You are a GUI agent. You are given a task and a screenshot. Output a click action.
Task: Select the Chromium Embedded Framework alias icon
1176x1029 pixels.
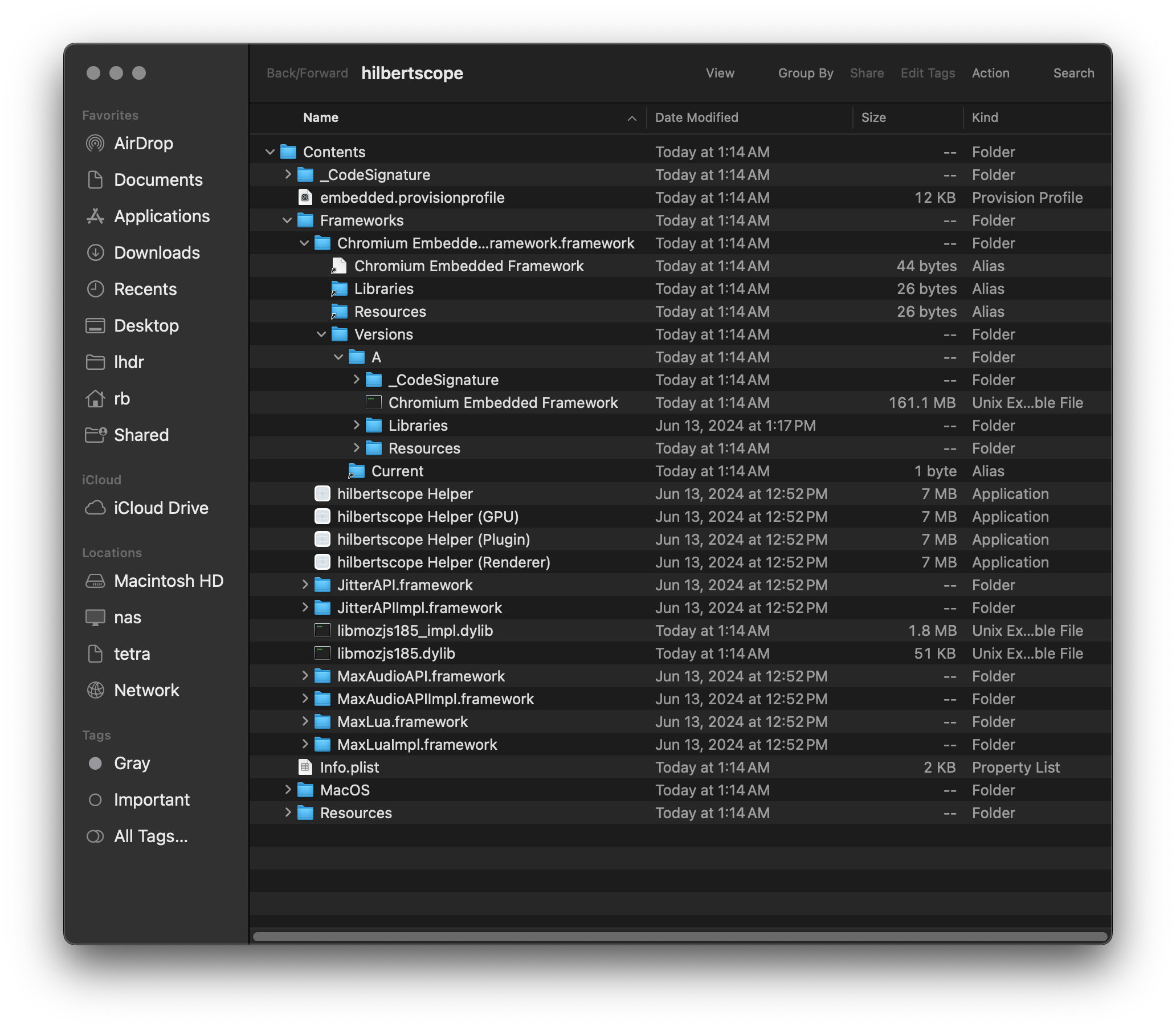pyautogui.click(x=340, y=266)
